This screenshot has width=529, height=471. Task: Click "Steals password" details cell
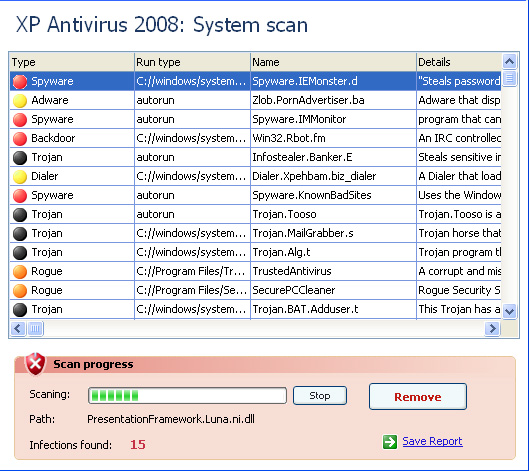click(459, 81)
